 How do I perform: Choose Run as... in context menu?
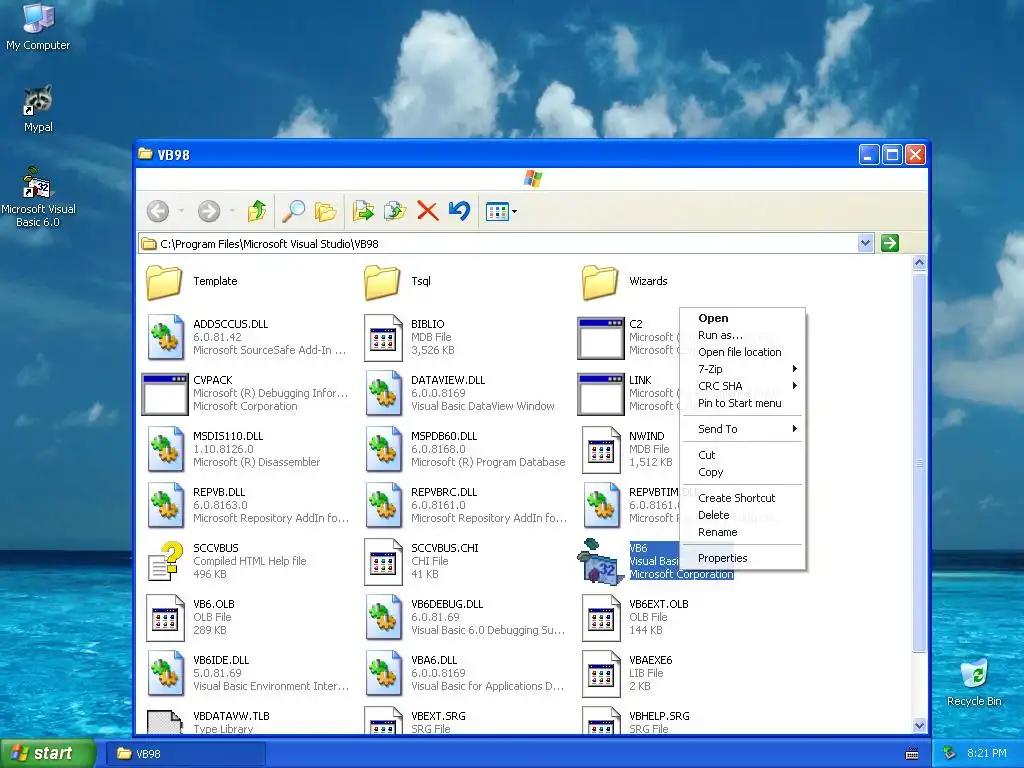tap(743, 335)
